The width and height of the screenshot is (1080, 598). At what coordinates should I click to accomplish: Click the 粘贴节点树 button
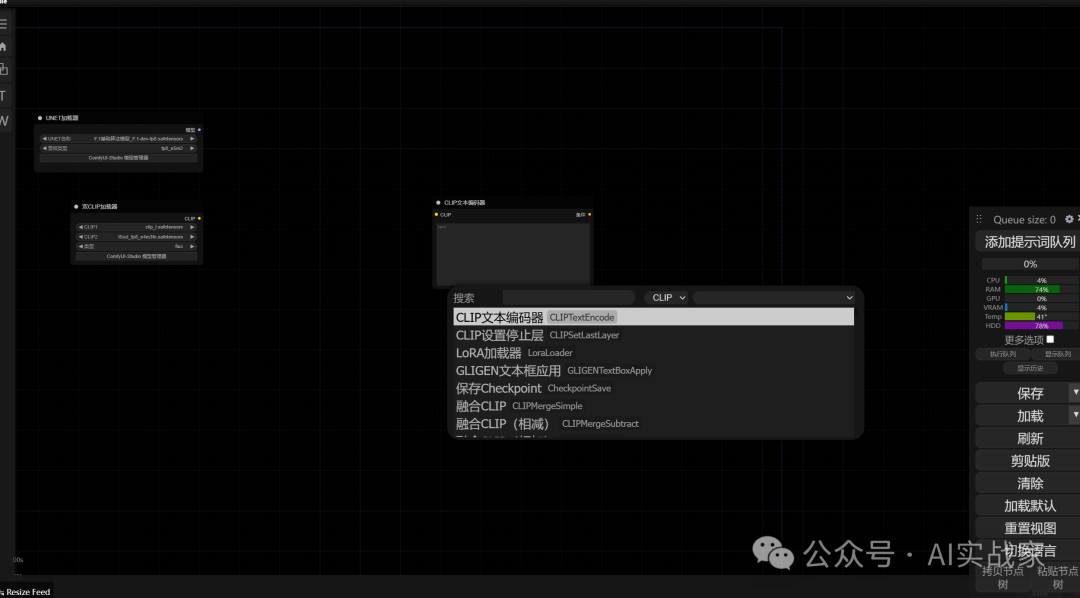(1057, 577)
